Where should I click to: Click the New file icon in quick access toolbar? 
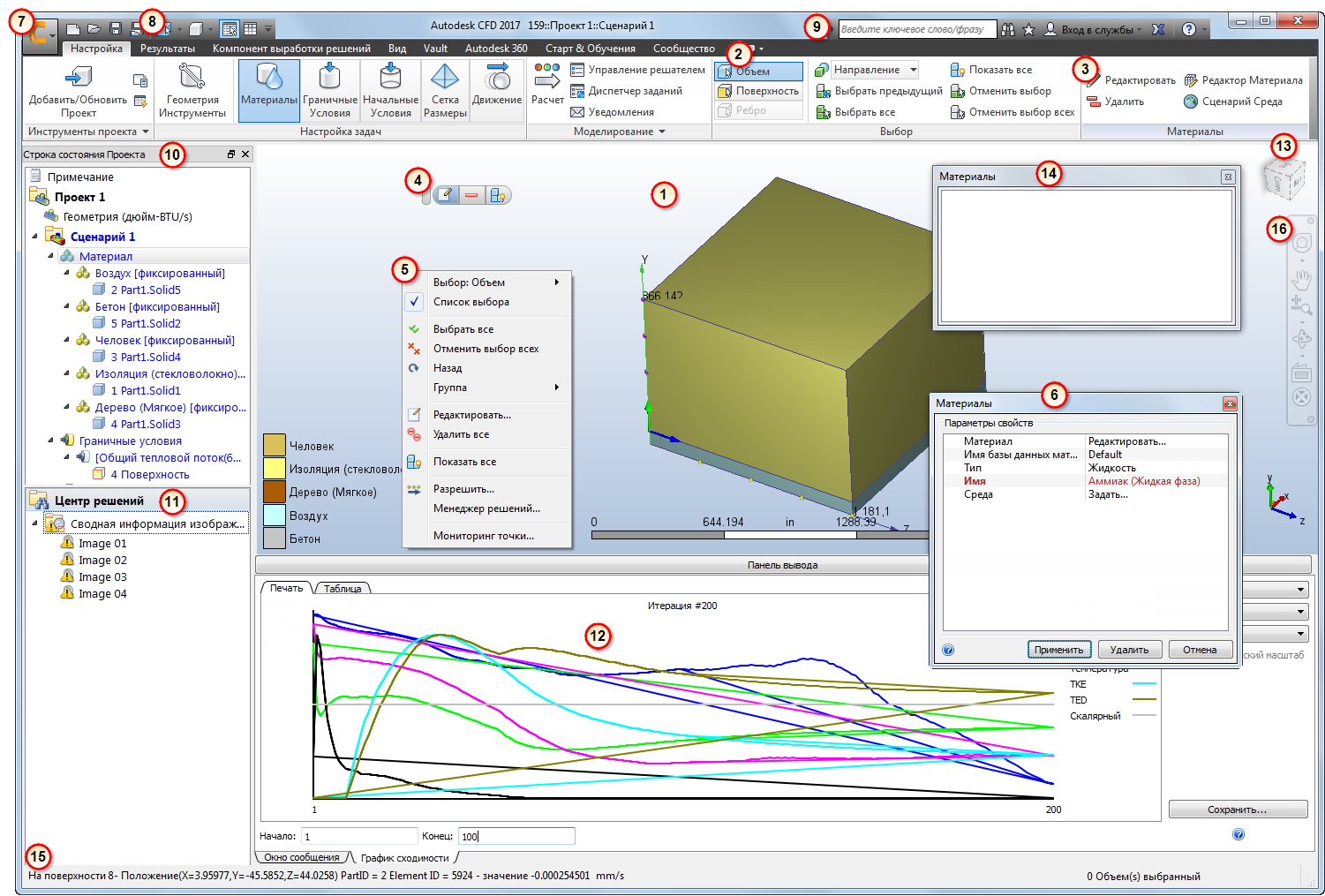[73, 29]
